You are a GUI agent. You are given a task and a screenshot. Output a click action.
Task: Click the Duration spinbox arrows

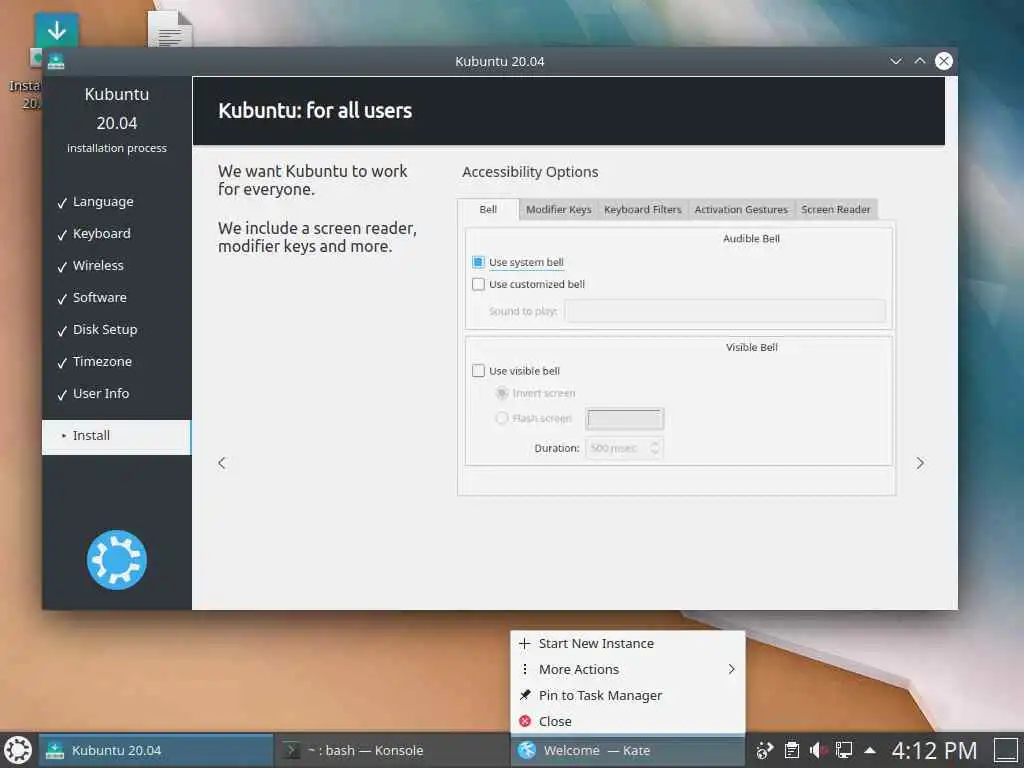655,448
